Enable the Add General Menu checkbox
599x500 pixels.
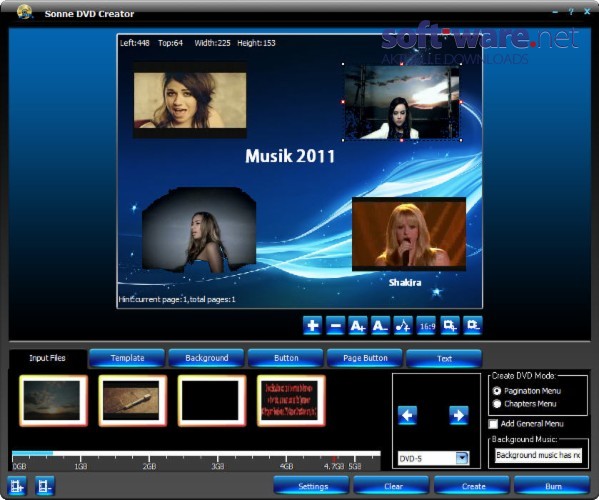click(x=493, y=424)
